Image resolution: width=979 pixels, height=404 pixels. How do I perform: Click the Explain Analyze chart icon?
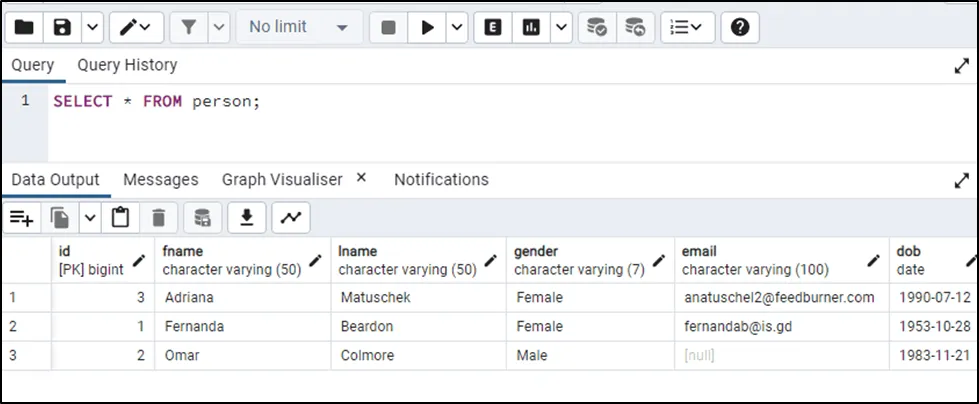click(531, 27)
